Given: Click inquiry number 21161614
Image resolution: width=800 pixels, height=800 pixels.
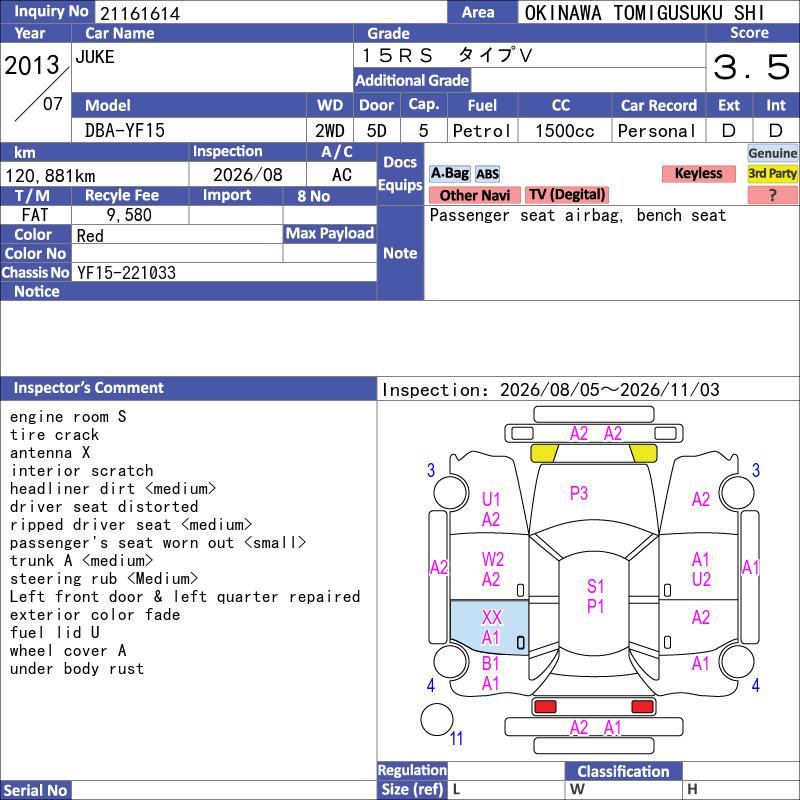Looking at the screenshot, I should (x=140, y=13).
